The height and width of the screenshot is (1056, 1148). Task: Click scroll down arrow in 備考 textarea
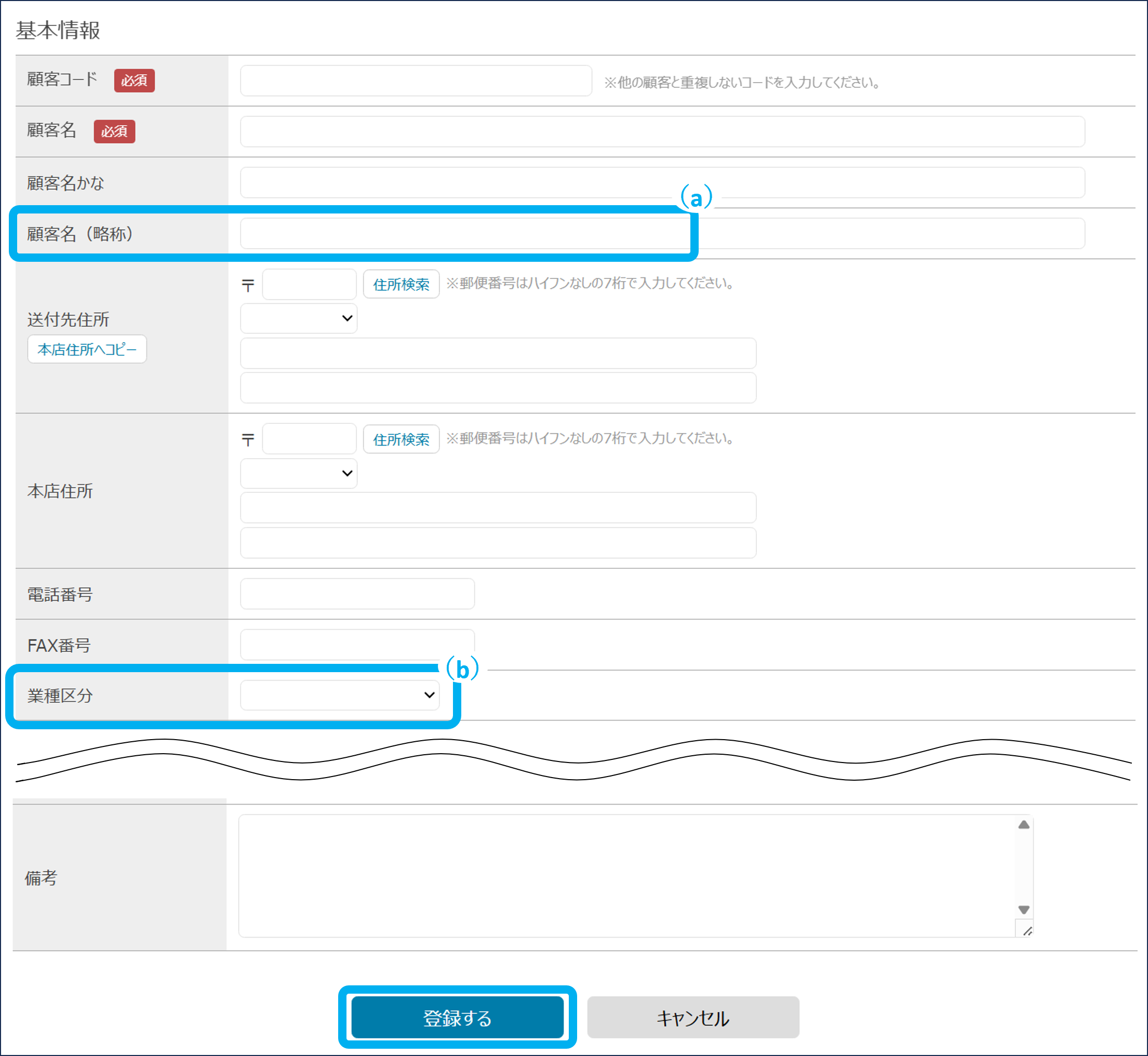click(1023, 909)
